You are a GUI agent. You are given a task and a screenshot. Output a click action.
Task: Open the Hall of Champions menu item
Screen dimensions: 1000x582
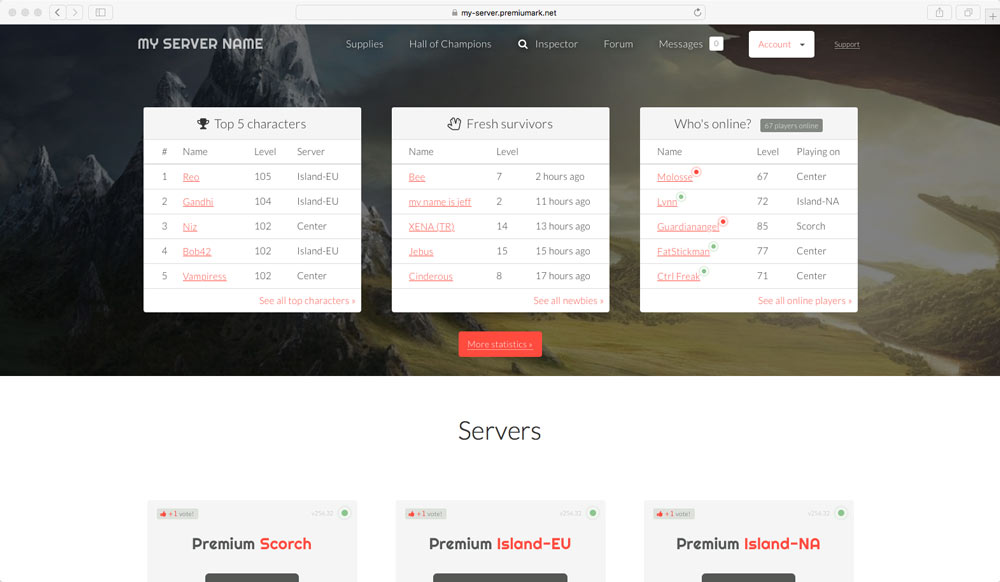point(450,44)
